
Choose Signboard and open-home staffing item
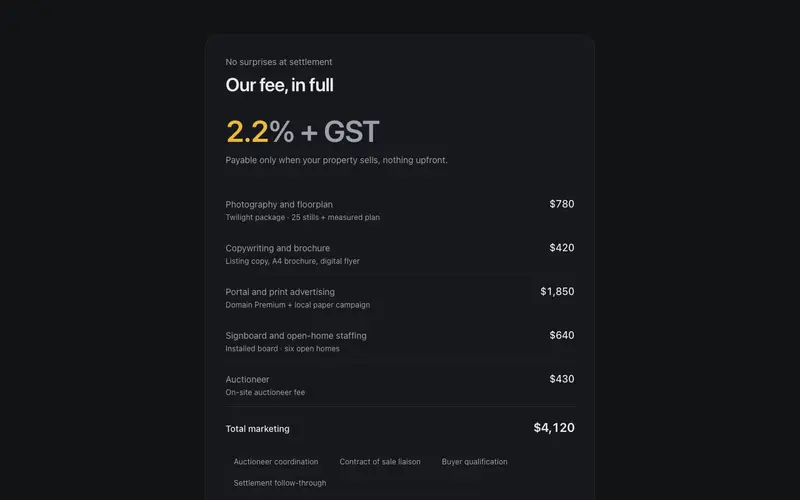pyautogui.click(x=400, y=342)
